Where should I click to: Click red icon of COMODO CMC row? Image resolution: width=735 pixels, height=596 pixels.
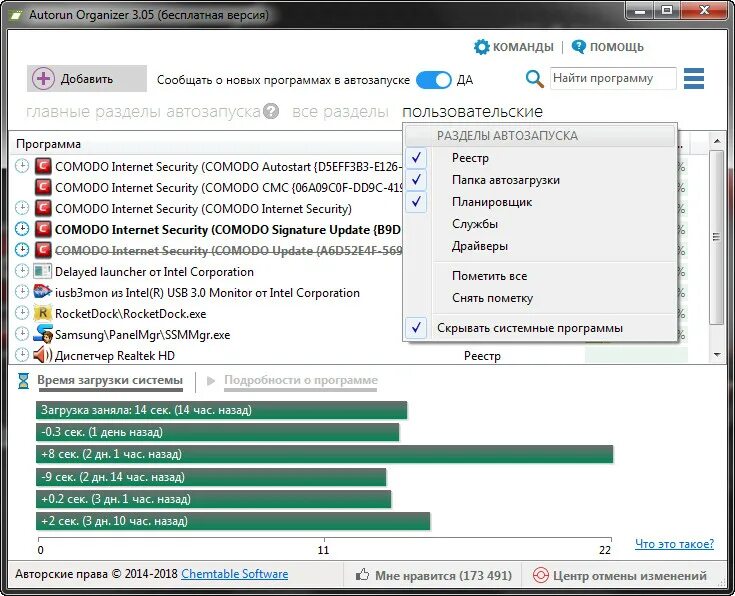[43, 187]
